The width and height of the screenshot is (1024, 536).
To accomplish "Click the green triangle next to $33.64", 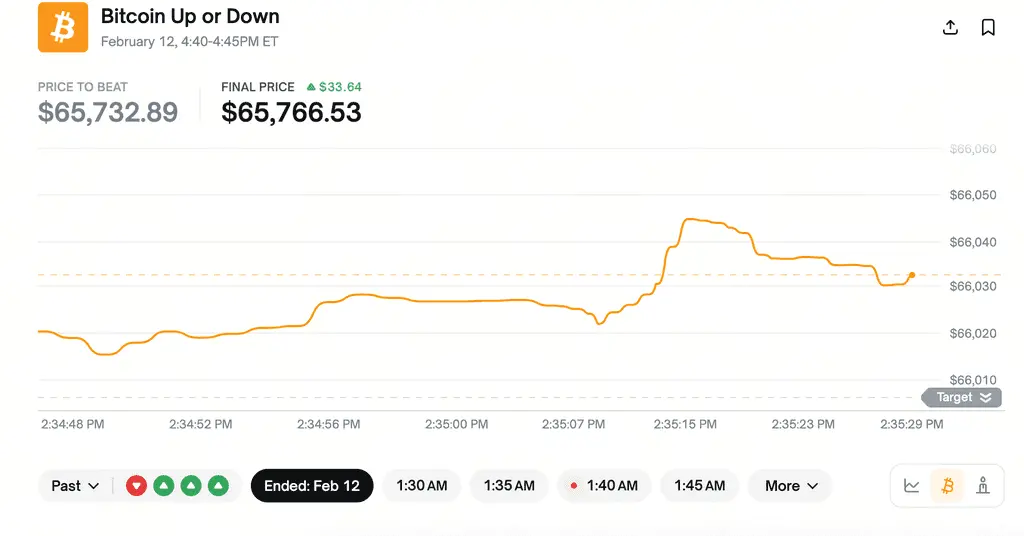I will [x=311, y=87].
